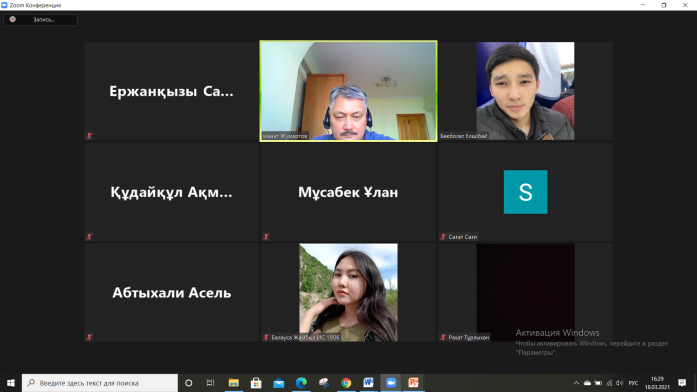Open the notification center icon
The image size is (697, 392).
pyautogui.click(x=682, y=383)
